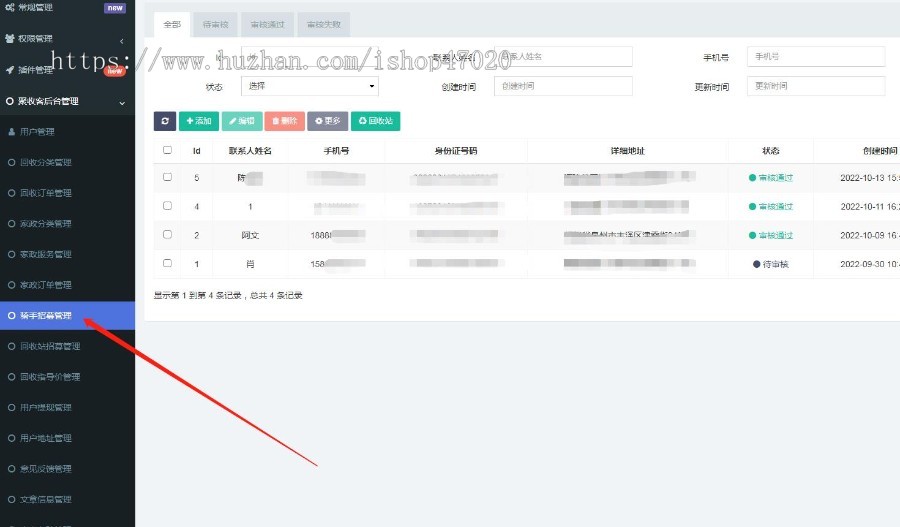Click the name cell 阿文
The image size is (900, 527).
click(x=250, y=235)
